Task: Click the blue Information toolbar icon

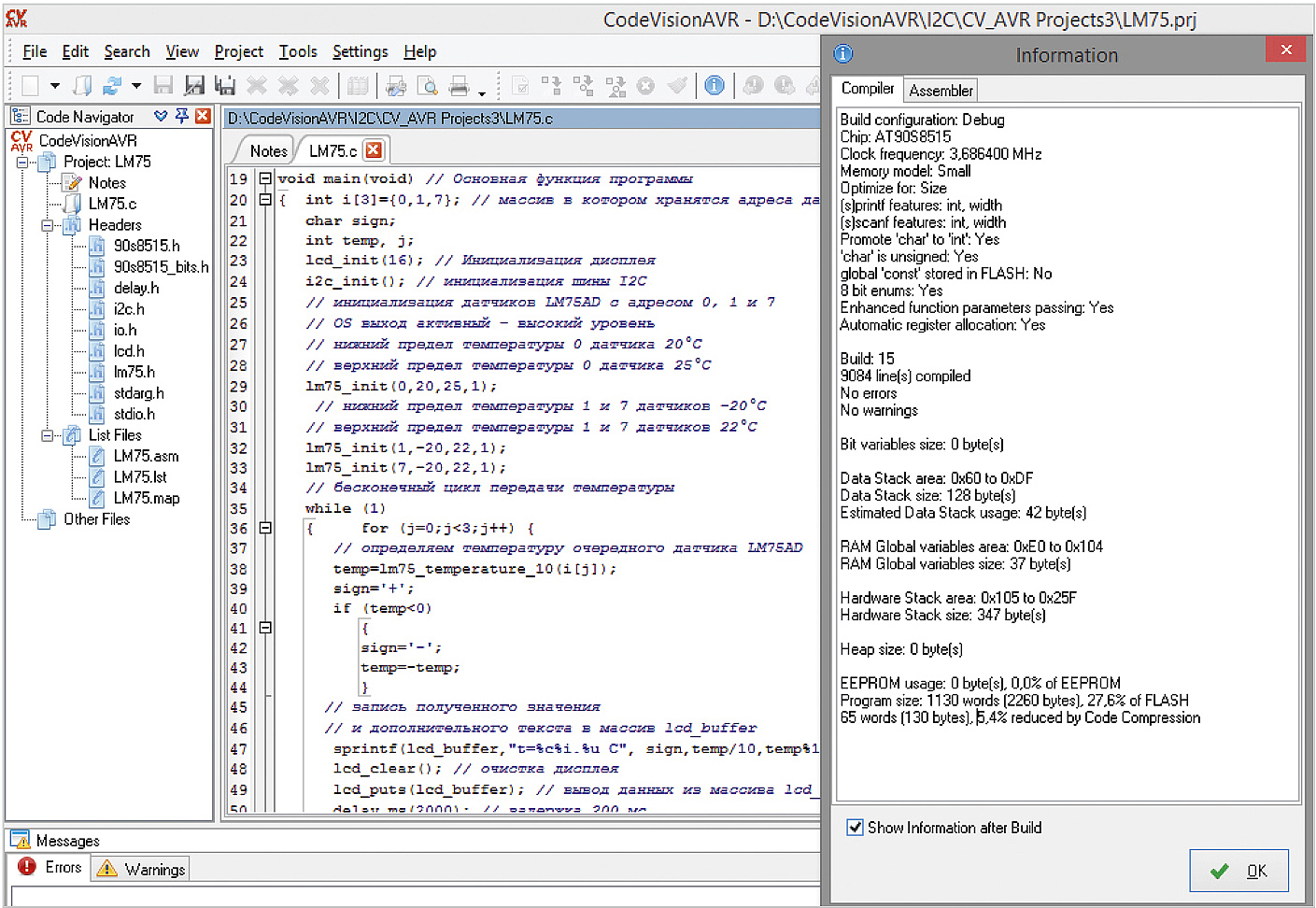Action: point(715,86)
